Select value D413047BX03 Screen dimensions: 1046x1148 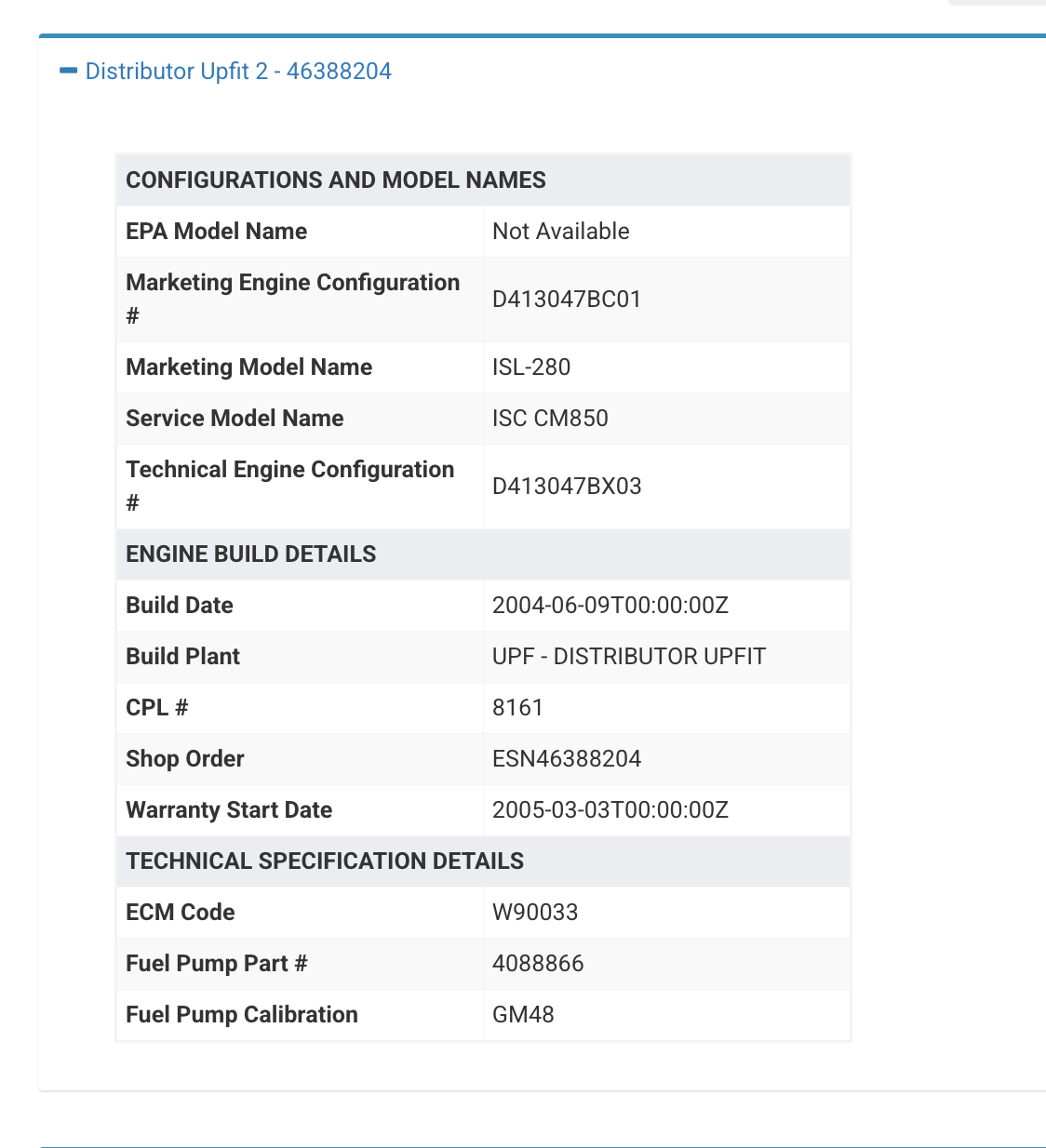567,487
